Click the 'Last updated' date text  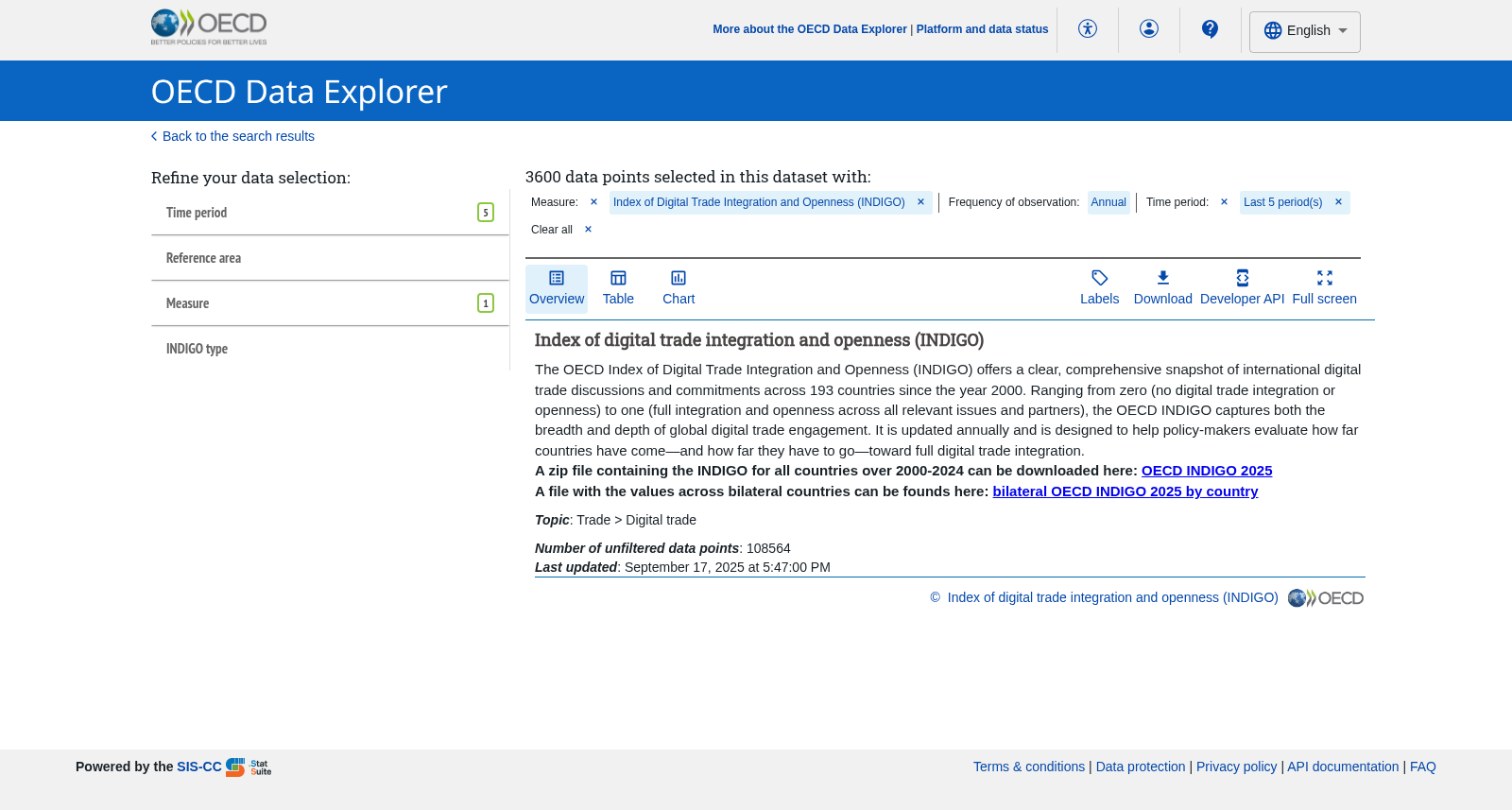click(682, 567)
